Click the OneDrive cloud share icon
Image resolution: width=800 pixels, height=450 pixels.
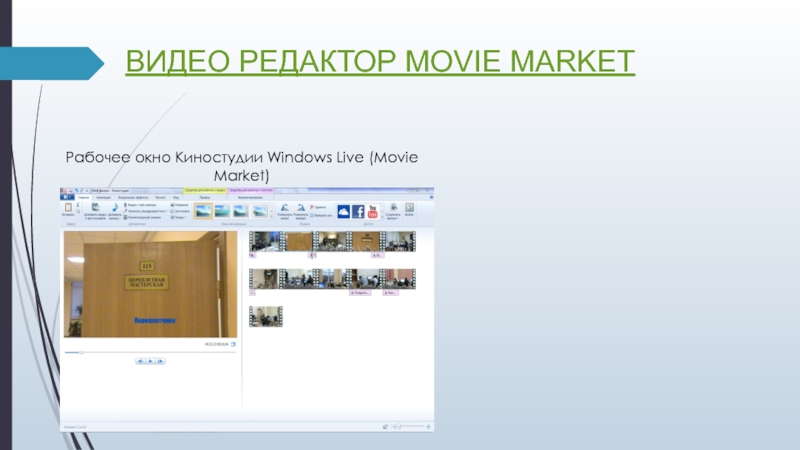343,211
